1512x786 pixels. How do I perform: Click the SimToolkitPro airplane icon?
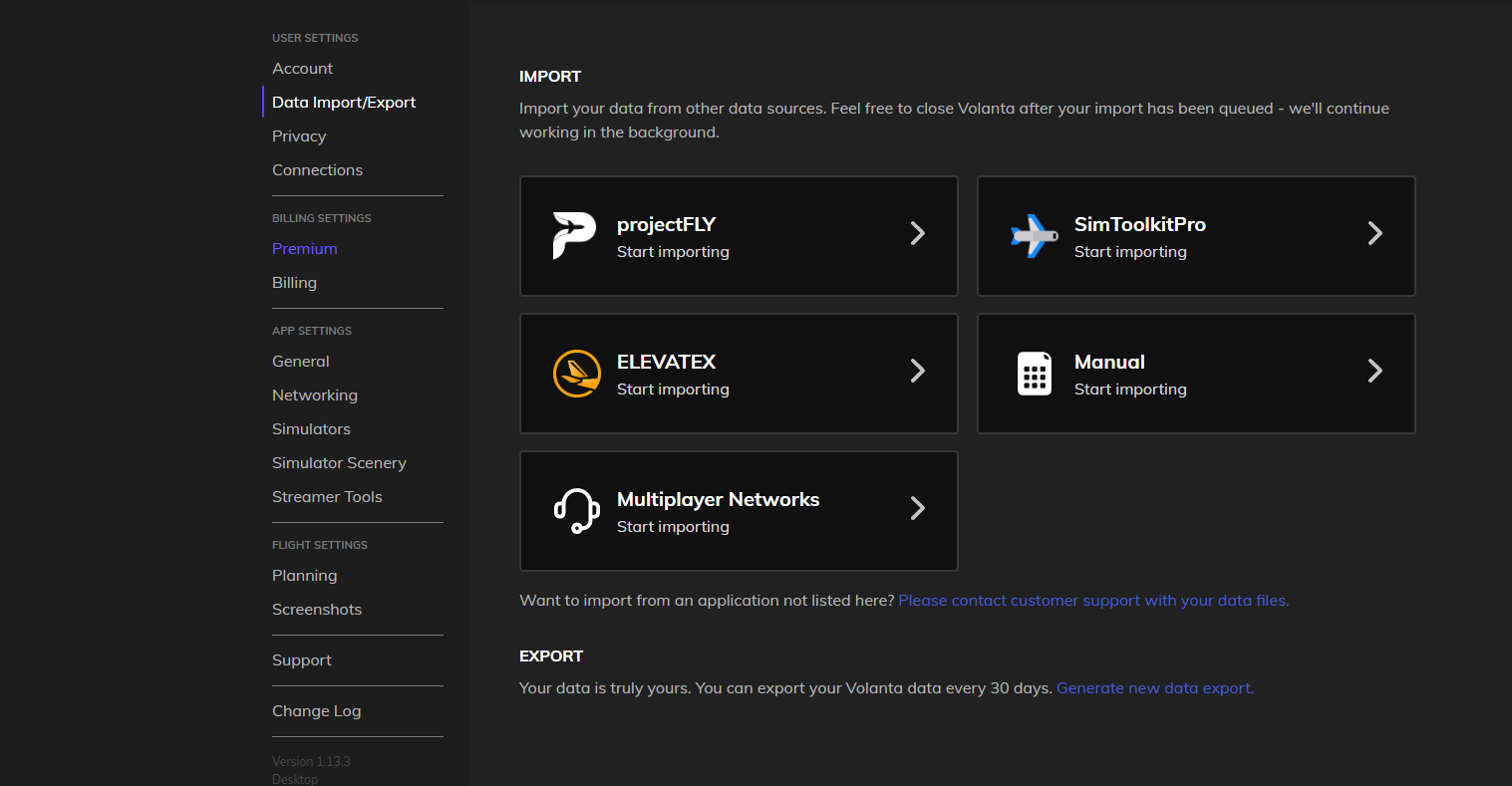click(1034, 236)
